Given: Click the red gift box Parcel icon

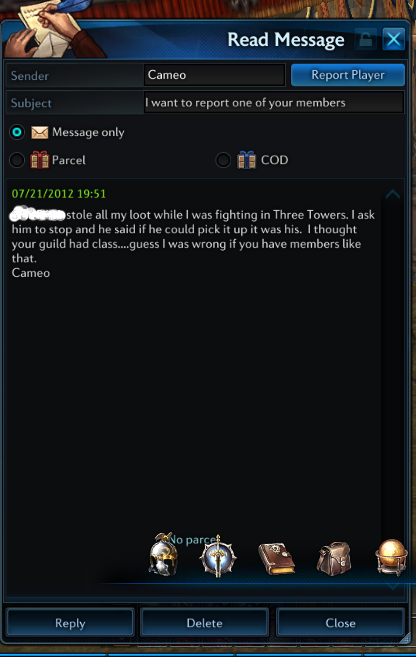Looking at the screenshot, I should (39, 160).
